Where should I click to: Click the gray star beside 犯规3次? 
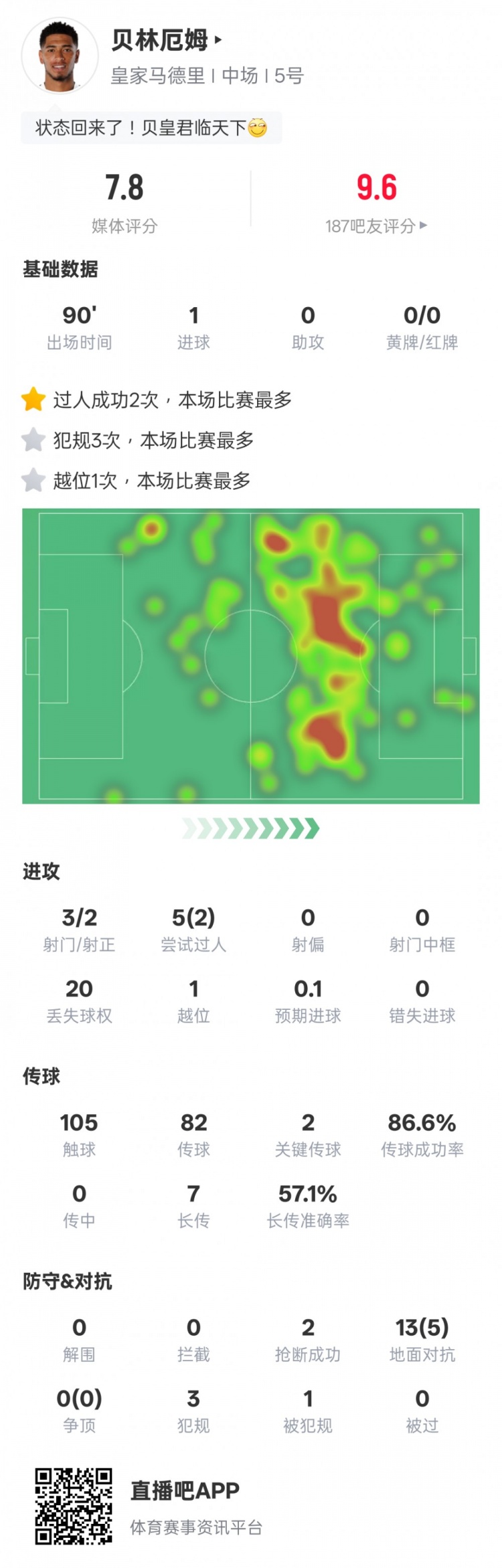click(x=33, y=440)
